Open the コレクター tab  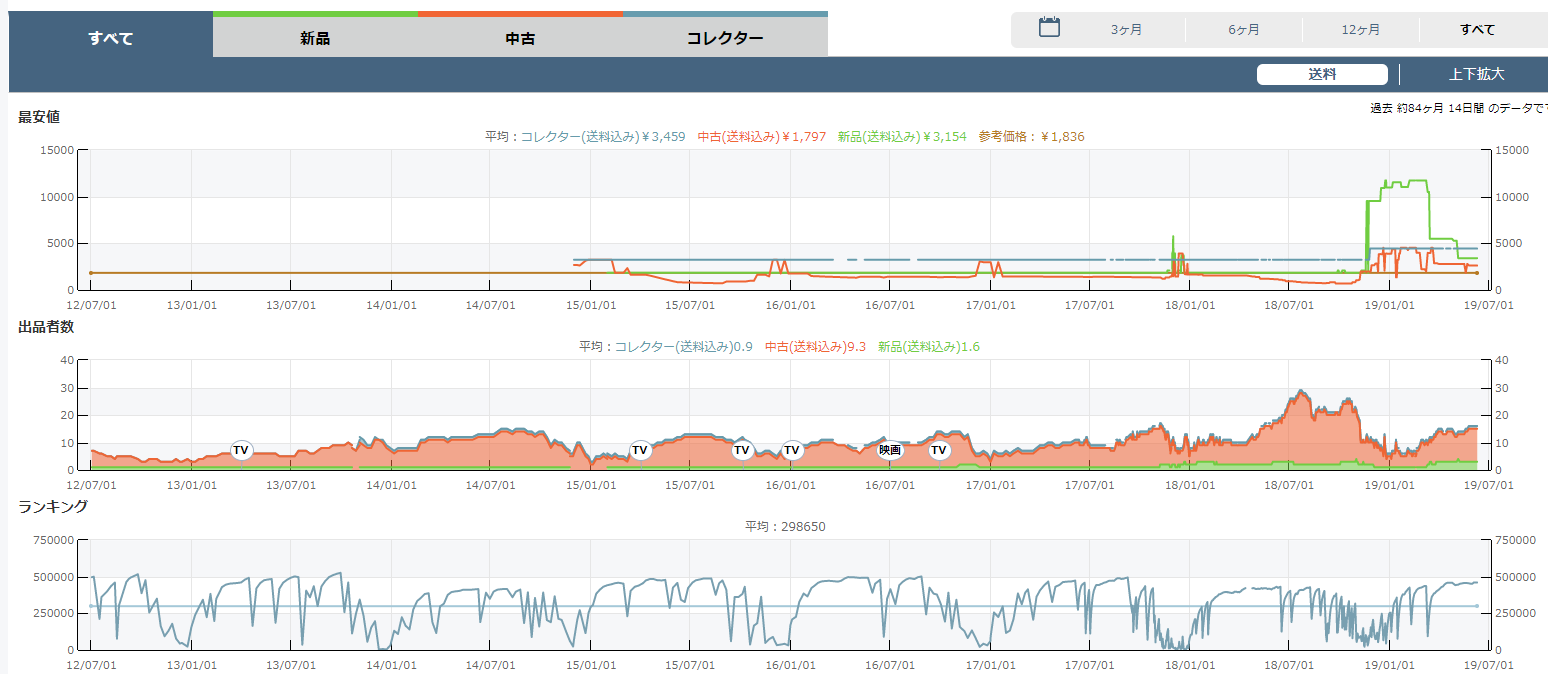tap(725, 39)
